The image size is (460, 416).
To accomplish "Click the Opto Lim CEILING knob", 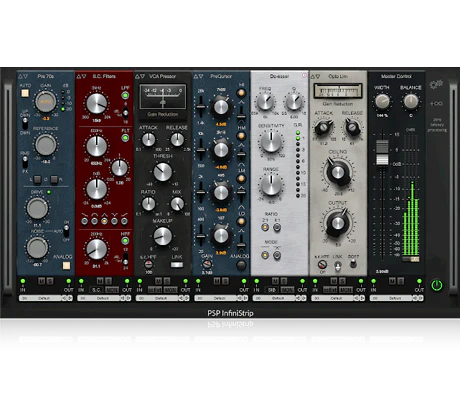I will (338, 172).
